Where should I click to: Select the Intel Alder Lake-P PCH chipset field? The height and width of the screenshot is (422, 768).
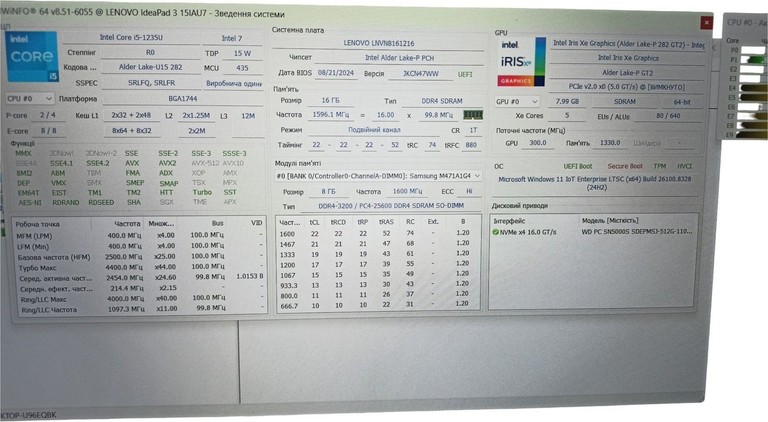point(399,58)
